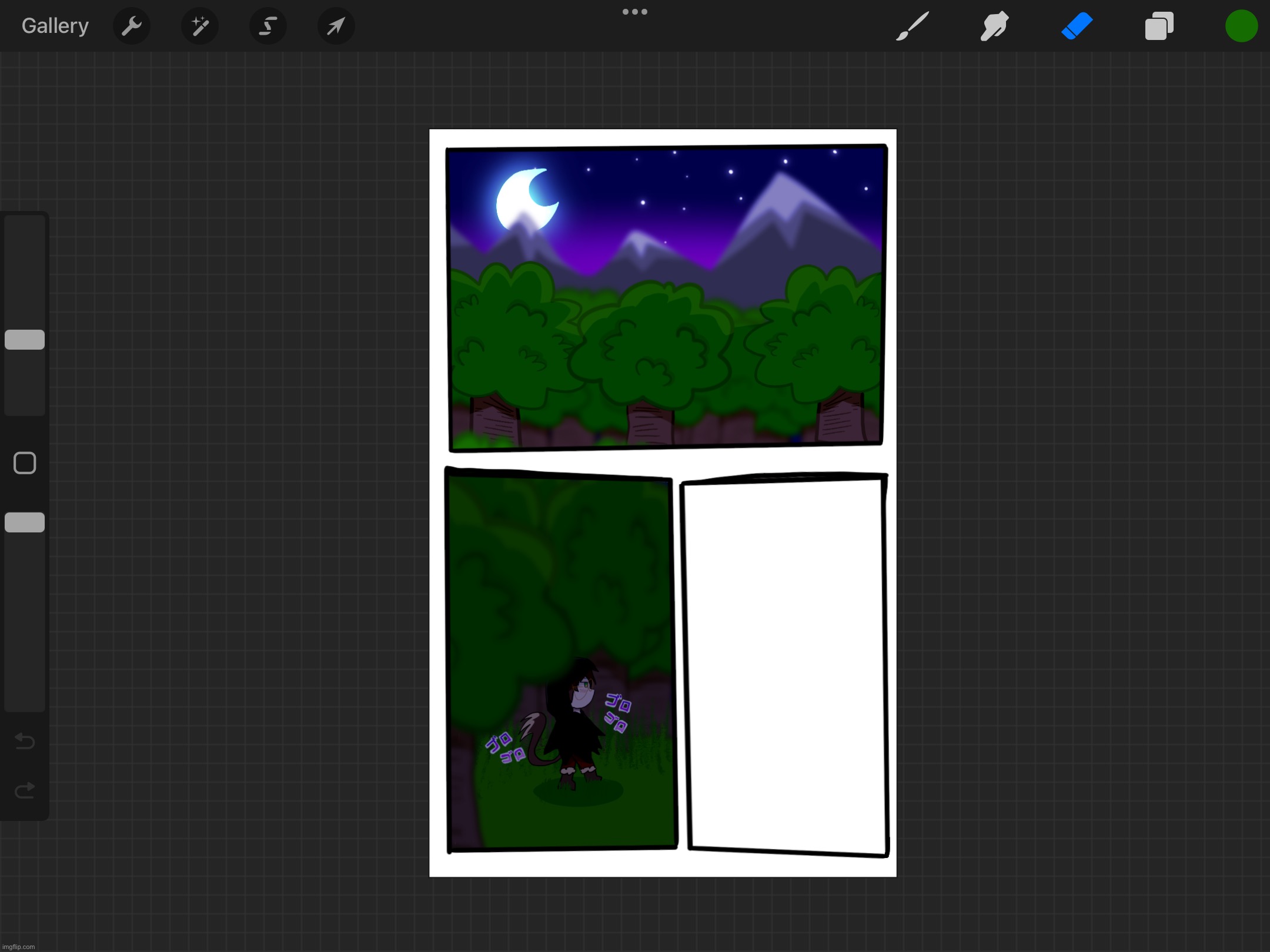Select the Smudge tool
This screenshot has width=1270, height=952.
coord(994,26)
